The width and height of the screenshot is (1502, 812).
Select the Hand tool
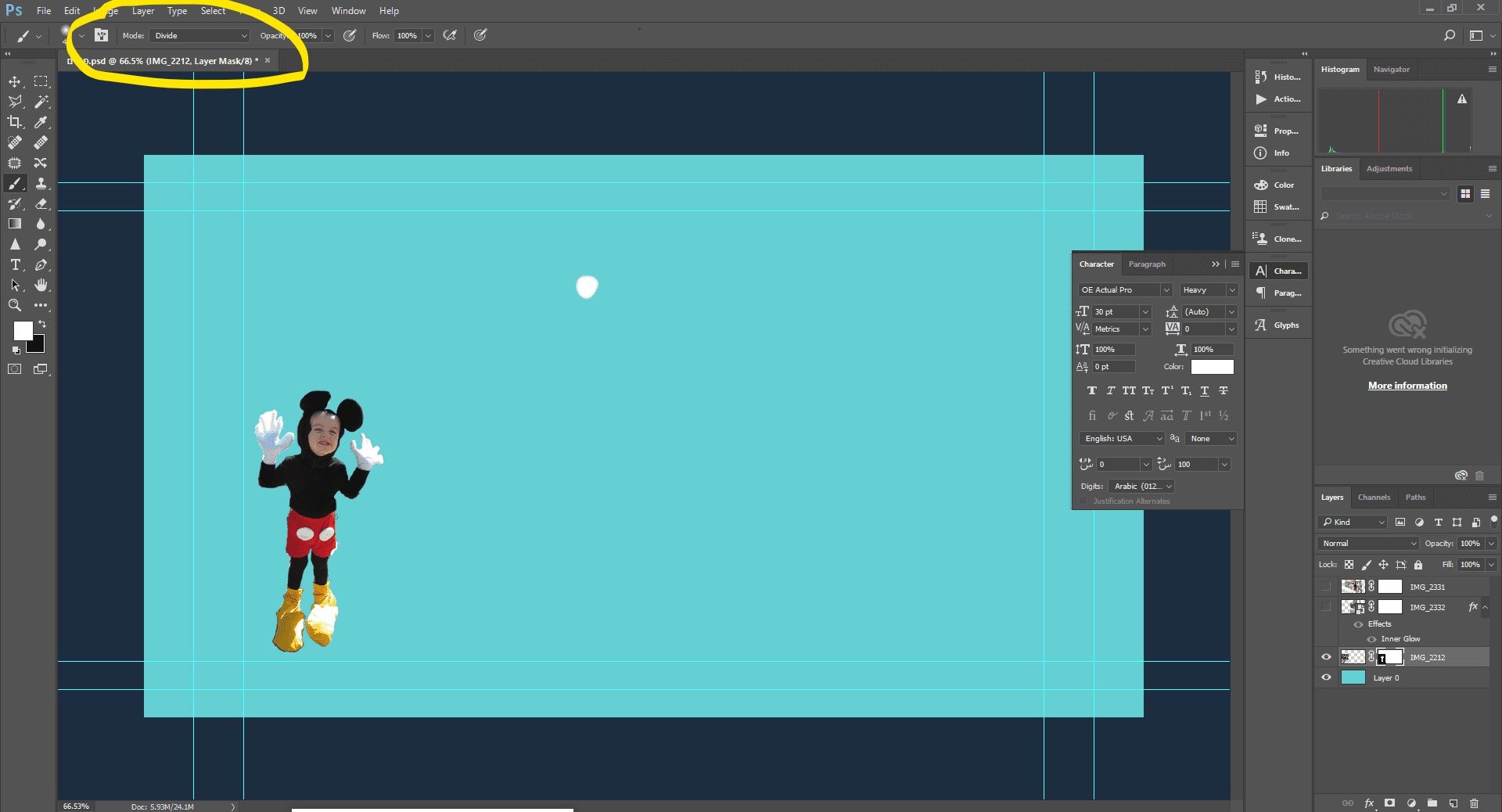[x=41, y=285]
